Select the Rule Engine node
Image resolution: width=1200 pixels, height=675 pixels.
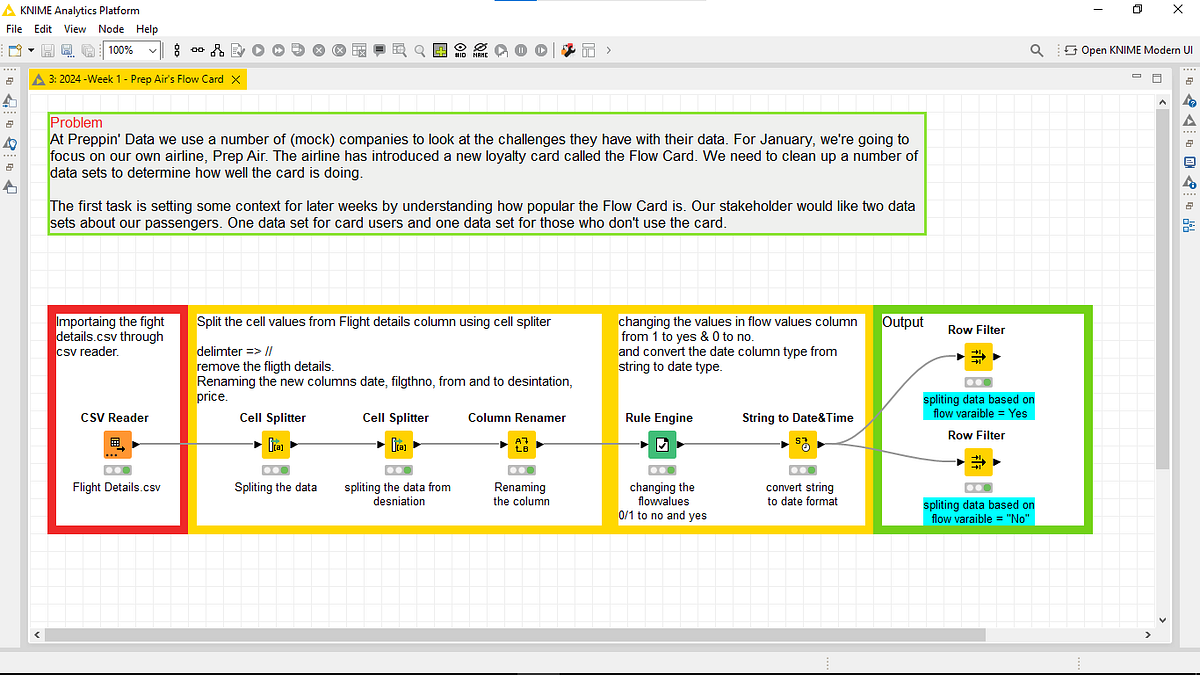click(x=662, y=444)
